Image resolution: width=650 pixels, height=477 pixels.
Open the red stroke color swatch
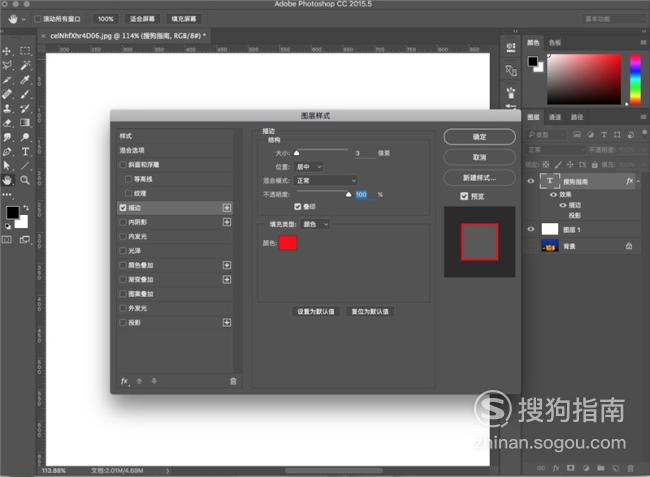click(288, 243)
